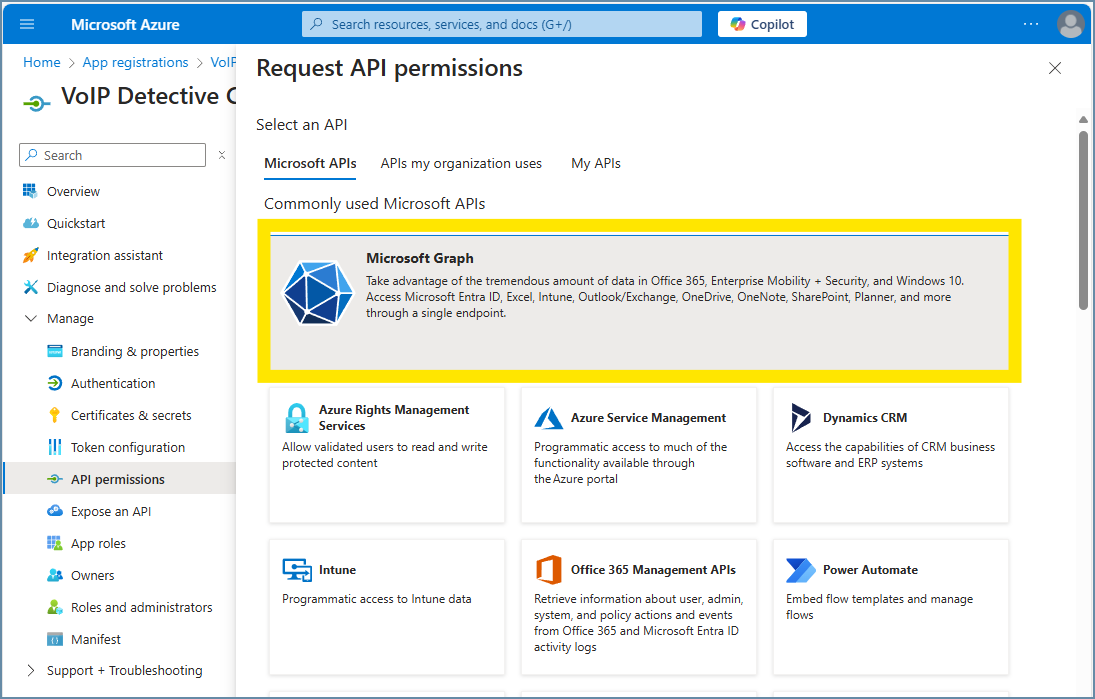Select Token configuration label
The height and width of the screenshot is (699, 1095).
[128, 448]
